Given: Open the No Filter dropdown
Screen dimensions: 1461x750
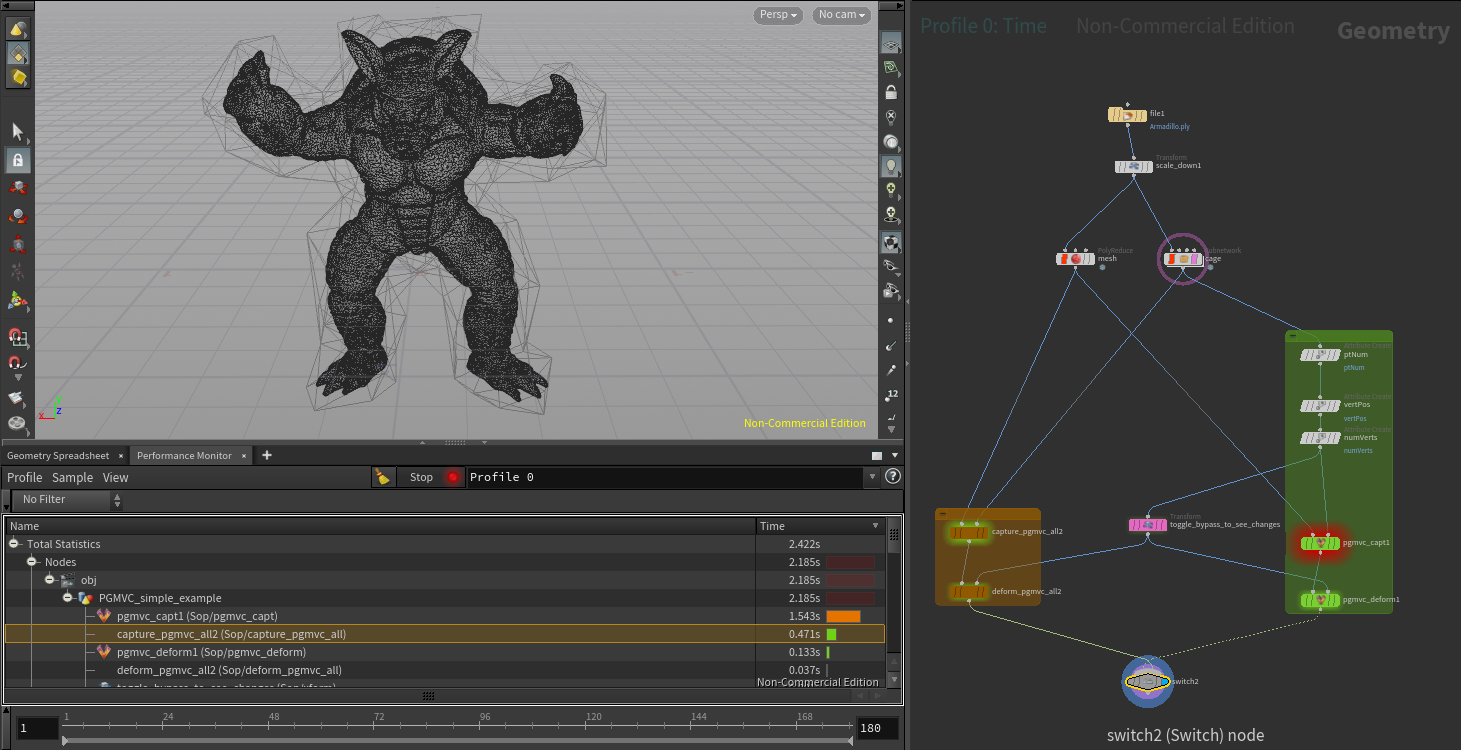Looking at the screenshot, I should point(67,499).
